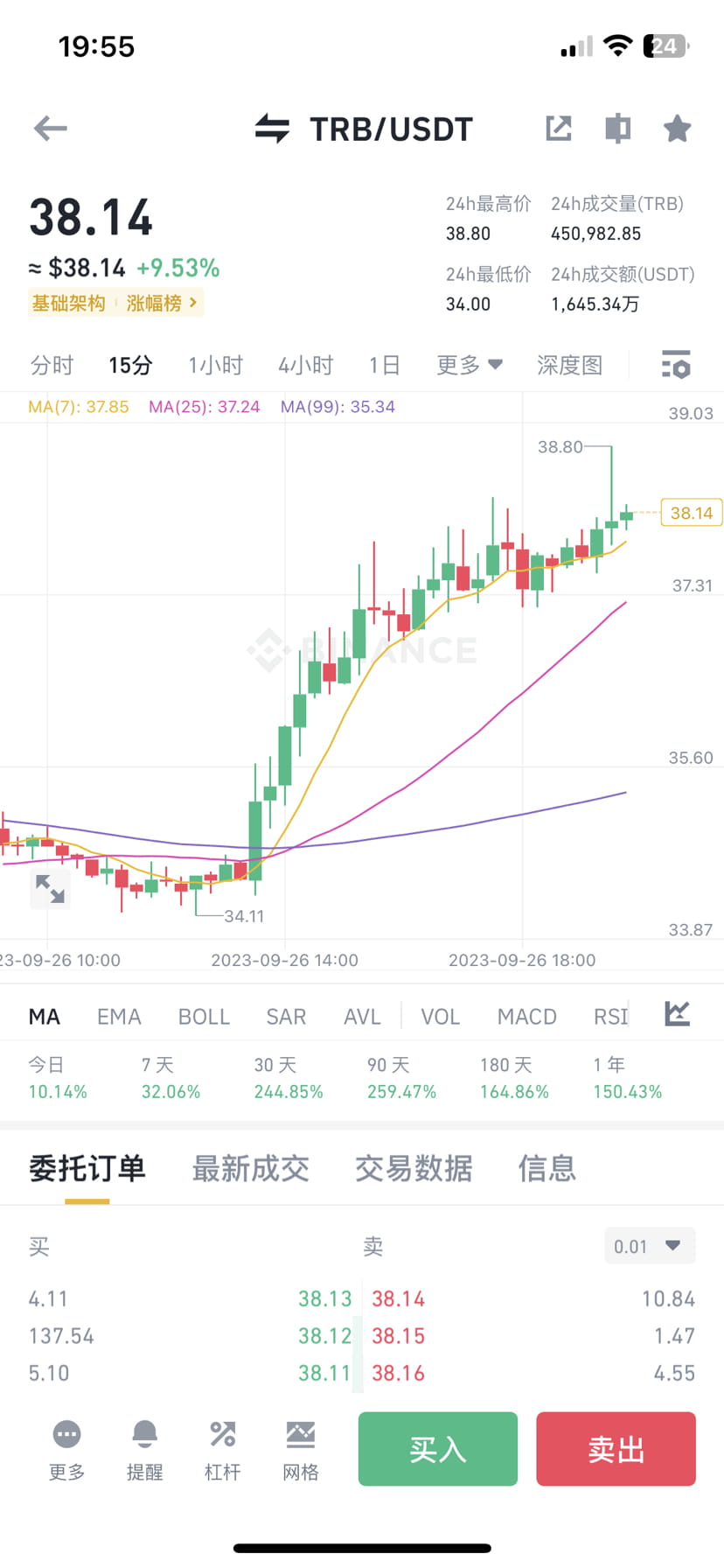The width and height of the screenshot is (724, 1568).
Task: Open the 杠杆 margin icon
Action: point(222,1435)
